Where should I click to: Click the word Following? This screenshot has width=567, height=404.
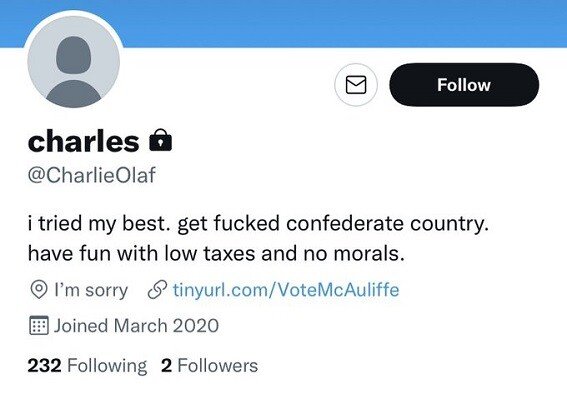[107, 366]
